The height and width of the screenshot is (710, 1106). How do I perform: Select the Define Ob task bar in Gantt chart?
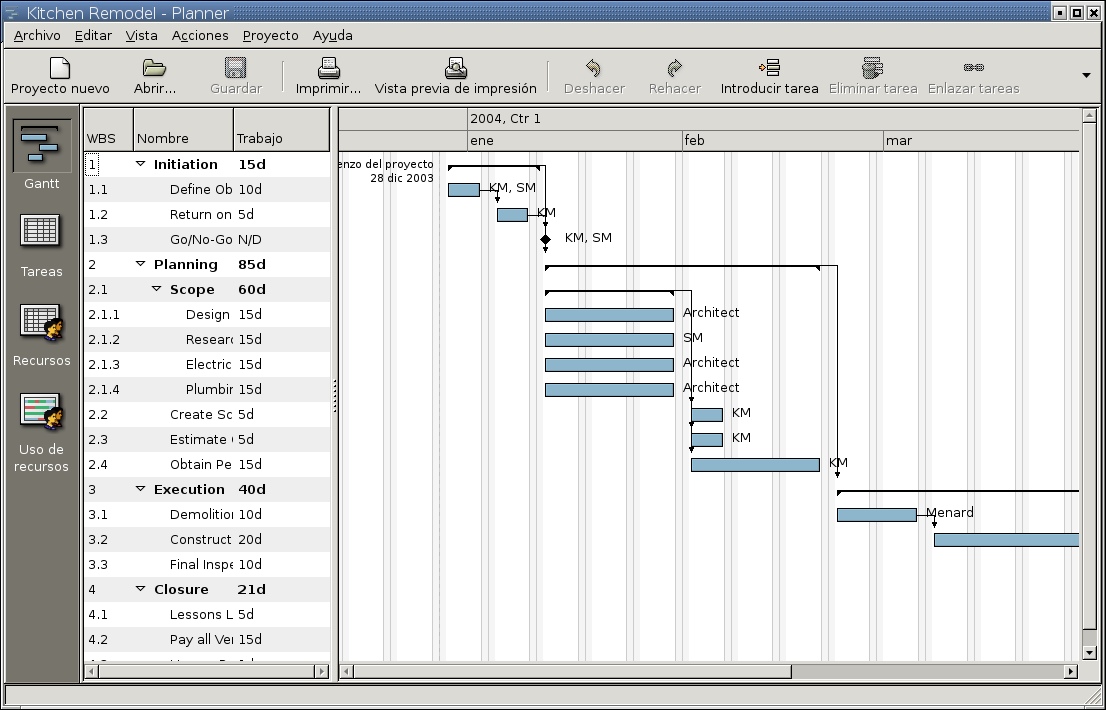tap(464, 190)
